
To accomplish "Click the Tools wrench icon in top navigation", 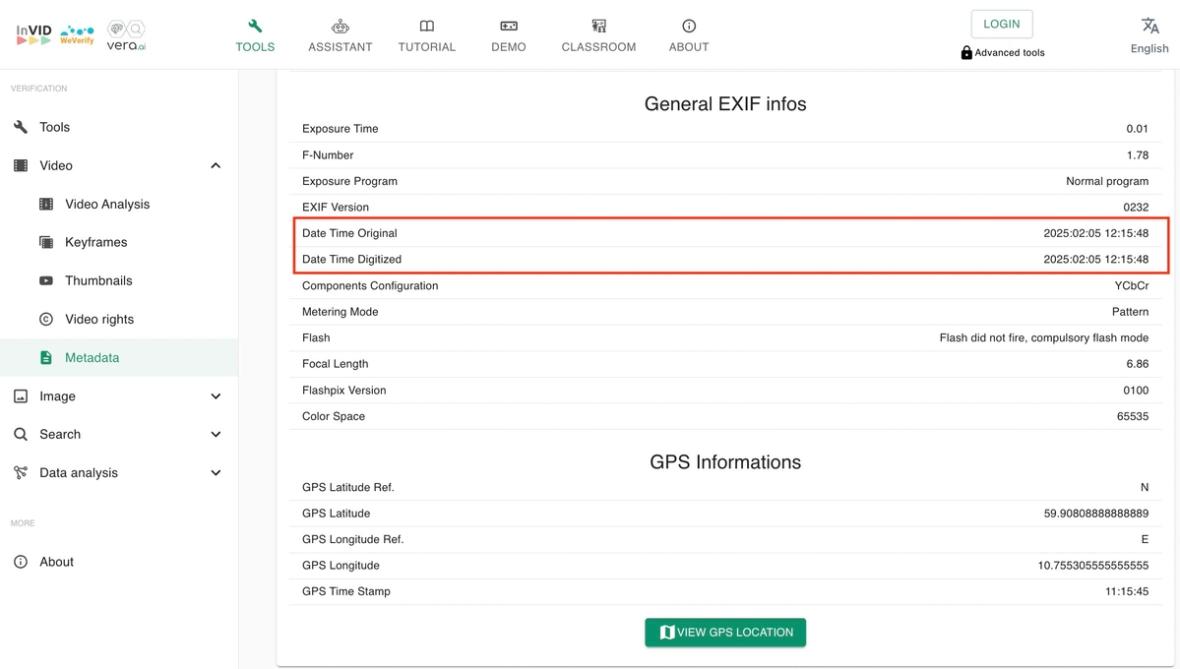I will (255, 26).
